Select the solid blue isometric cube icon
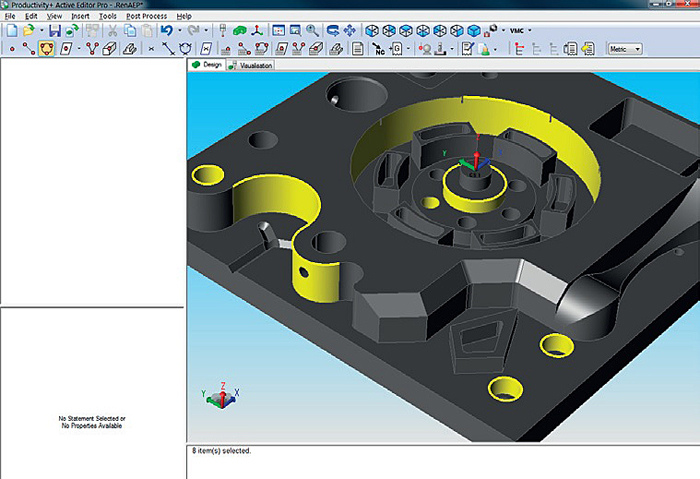 point(474,30)
